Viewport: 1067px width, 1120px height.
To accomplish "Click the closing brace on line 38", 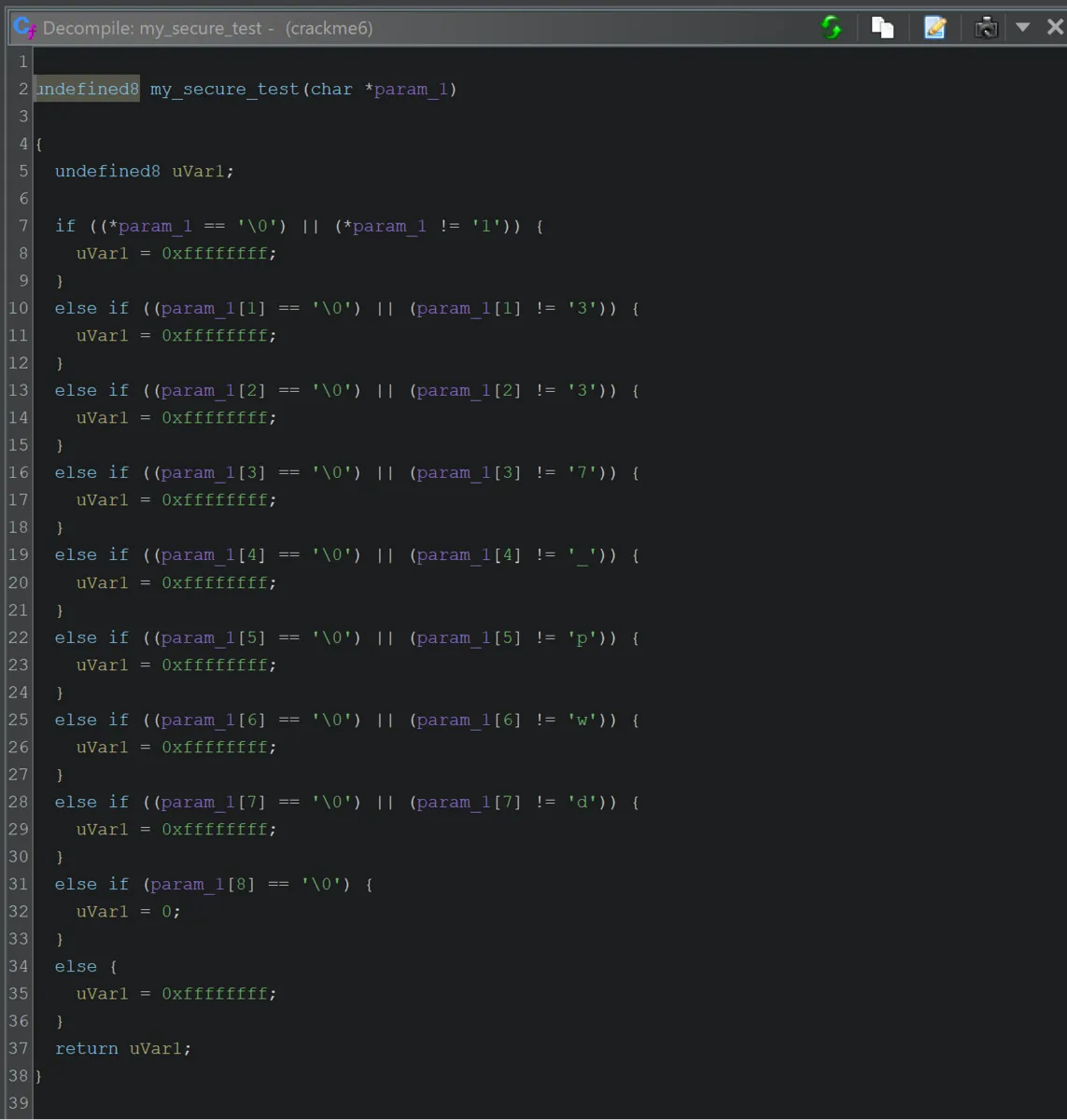I will coord(39,1076).
